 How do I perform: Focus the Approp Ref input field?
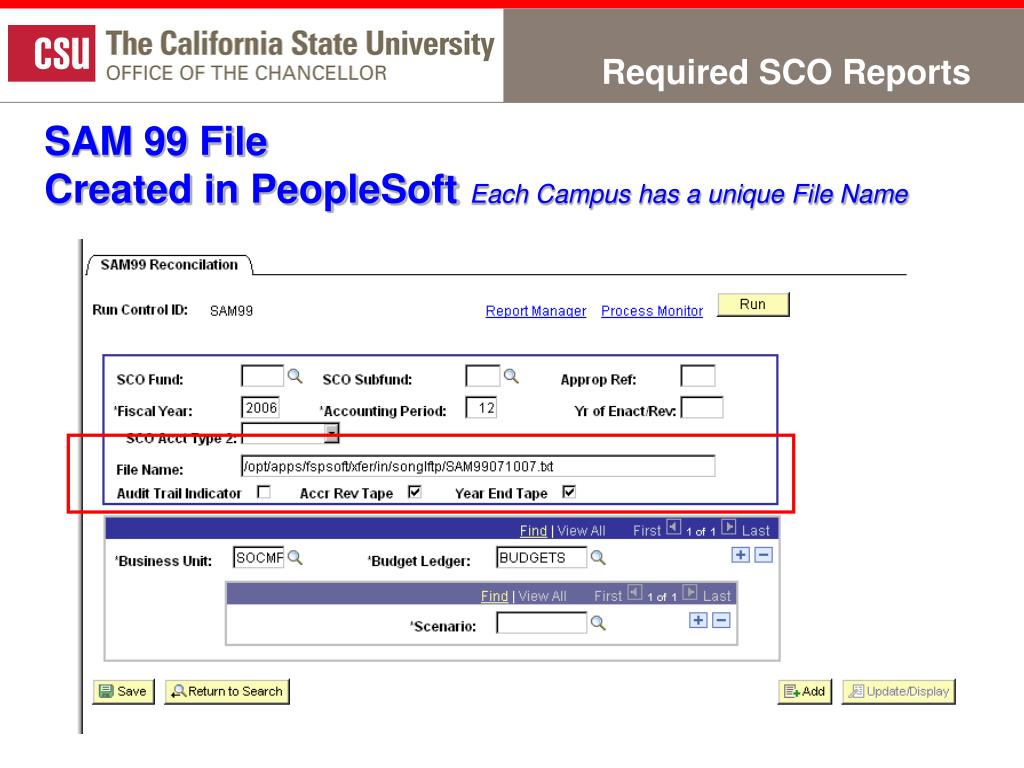697,376
